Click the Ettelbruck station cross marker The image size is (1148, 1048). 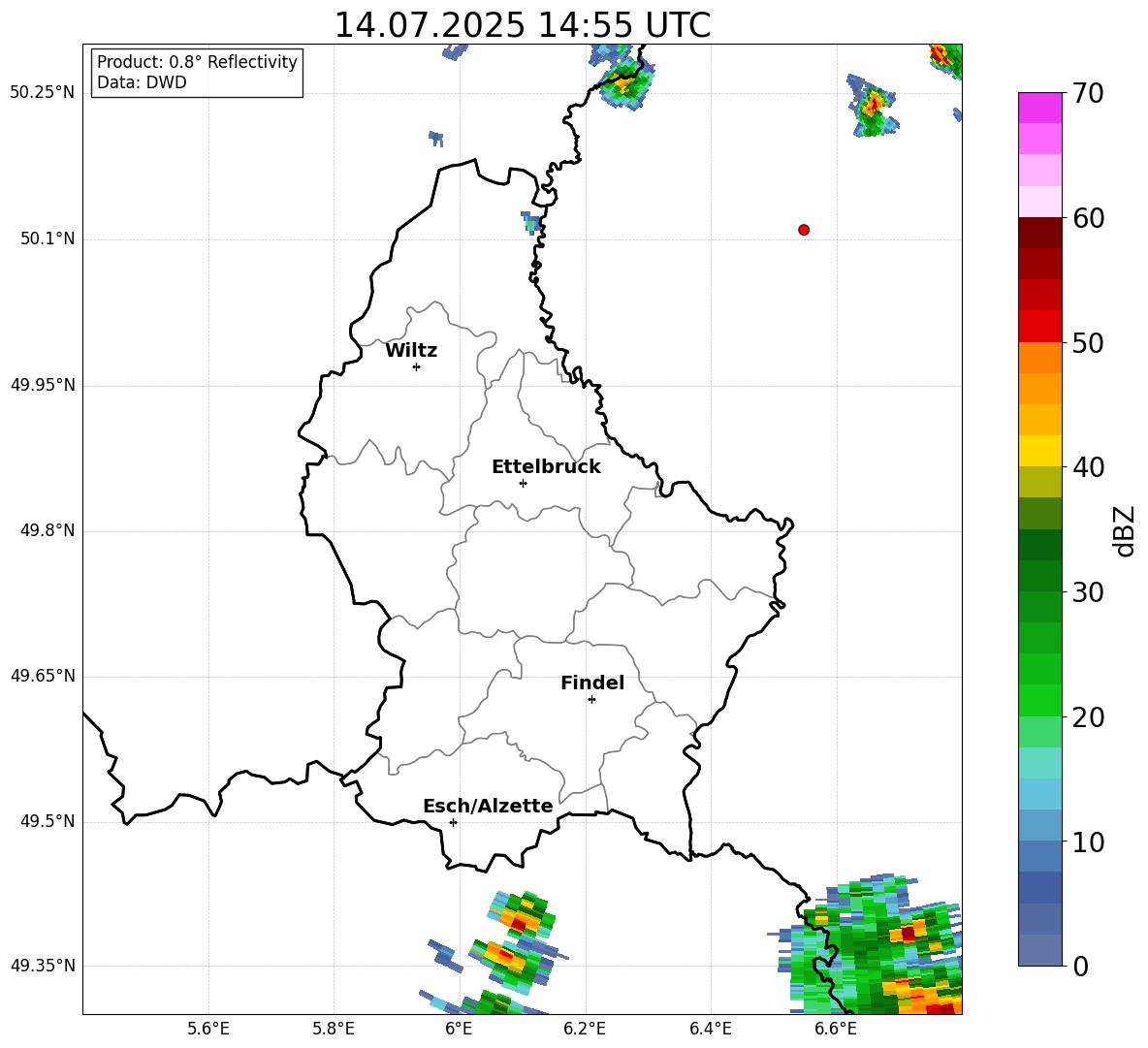point(523,483)
